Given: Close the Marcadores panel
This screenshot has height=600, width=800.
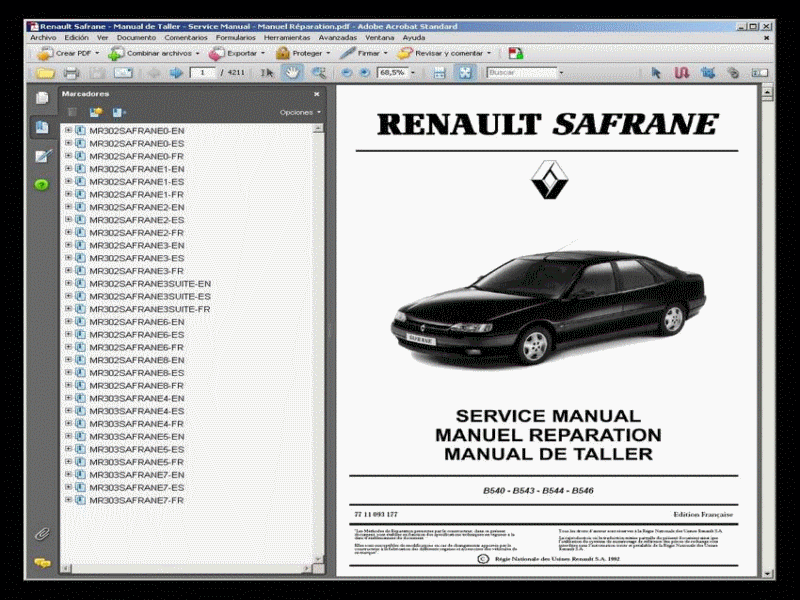Looking at the screenshot, I should coord(316,94).
